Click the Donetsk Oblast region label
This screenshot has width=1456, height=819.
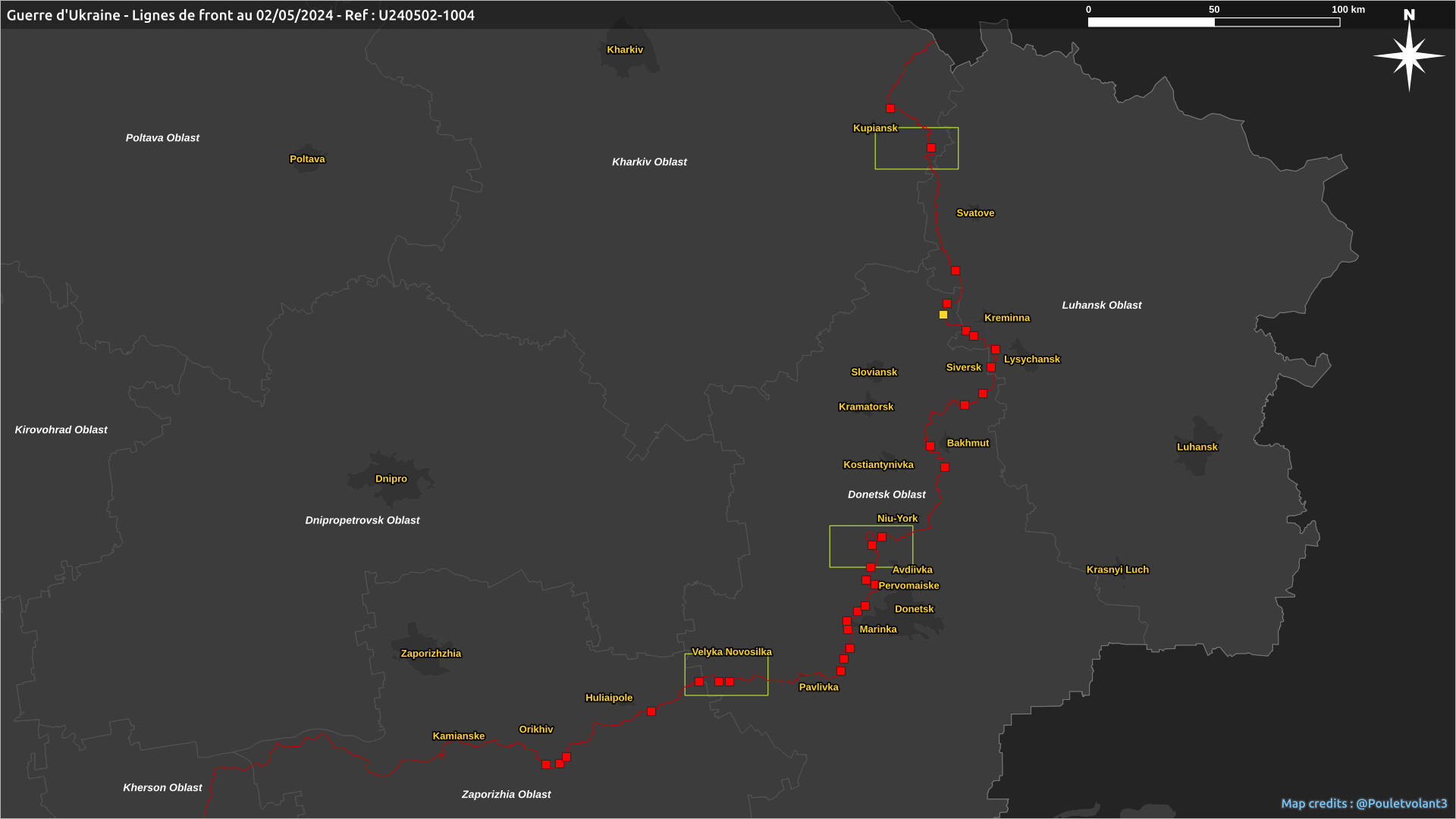tap(886, 494)
